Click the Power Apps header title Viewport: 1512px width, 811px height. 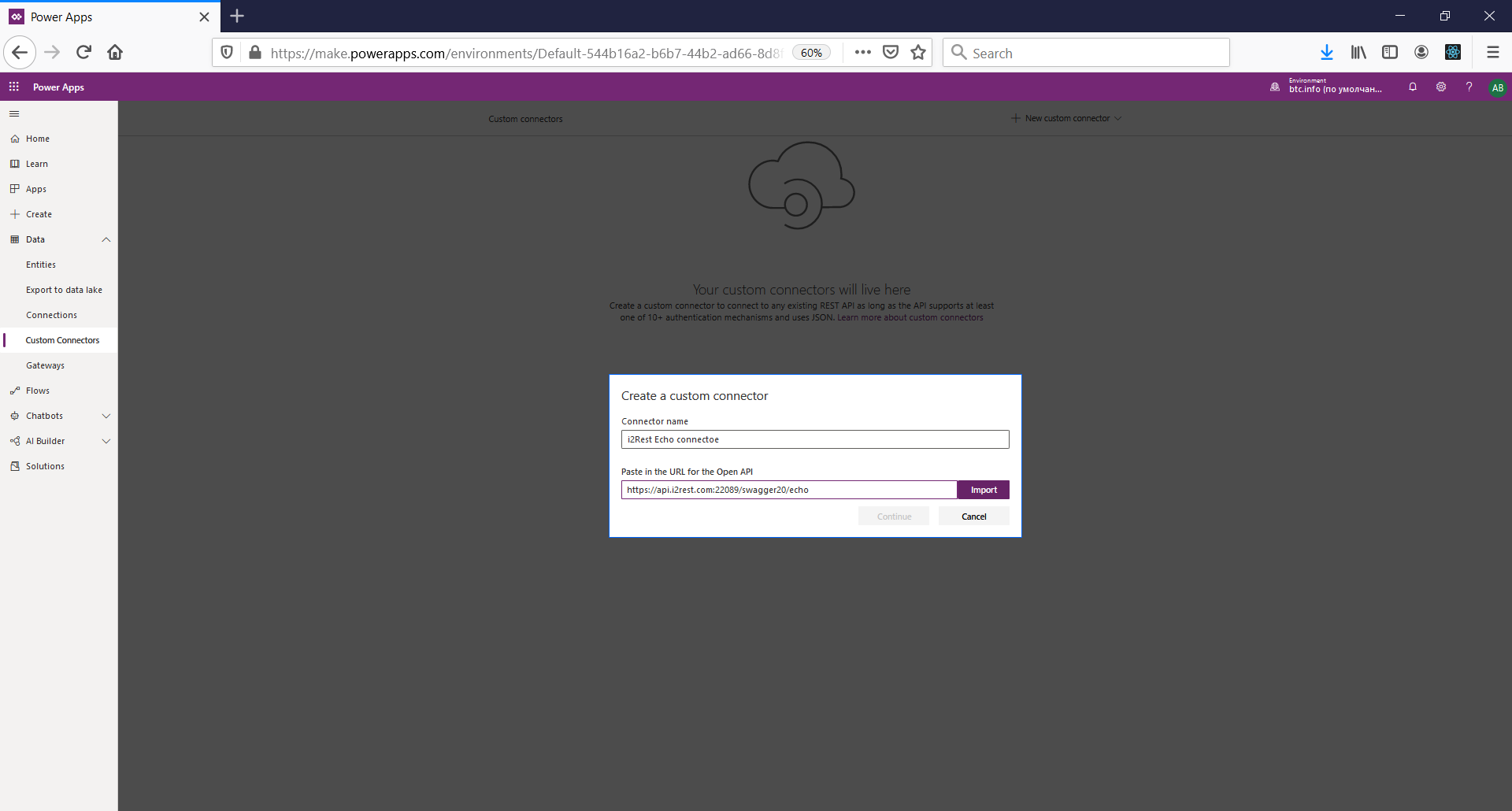pos(58,87)
